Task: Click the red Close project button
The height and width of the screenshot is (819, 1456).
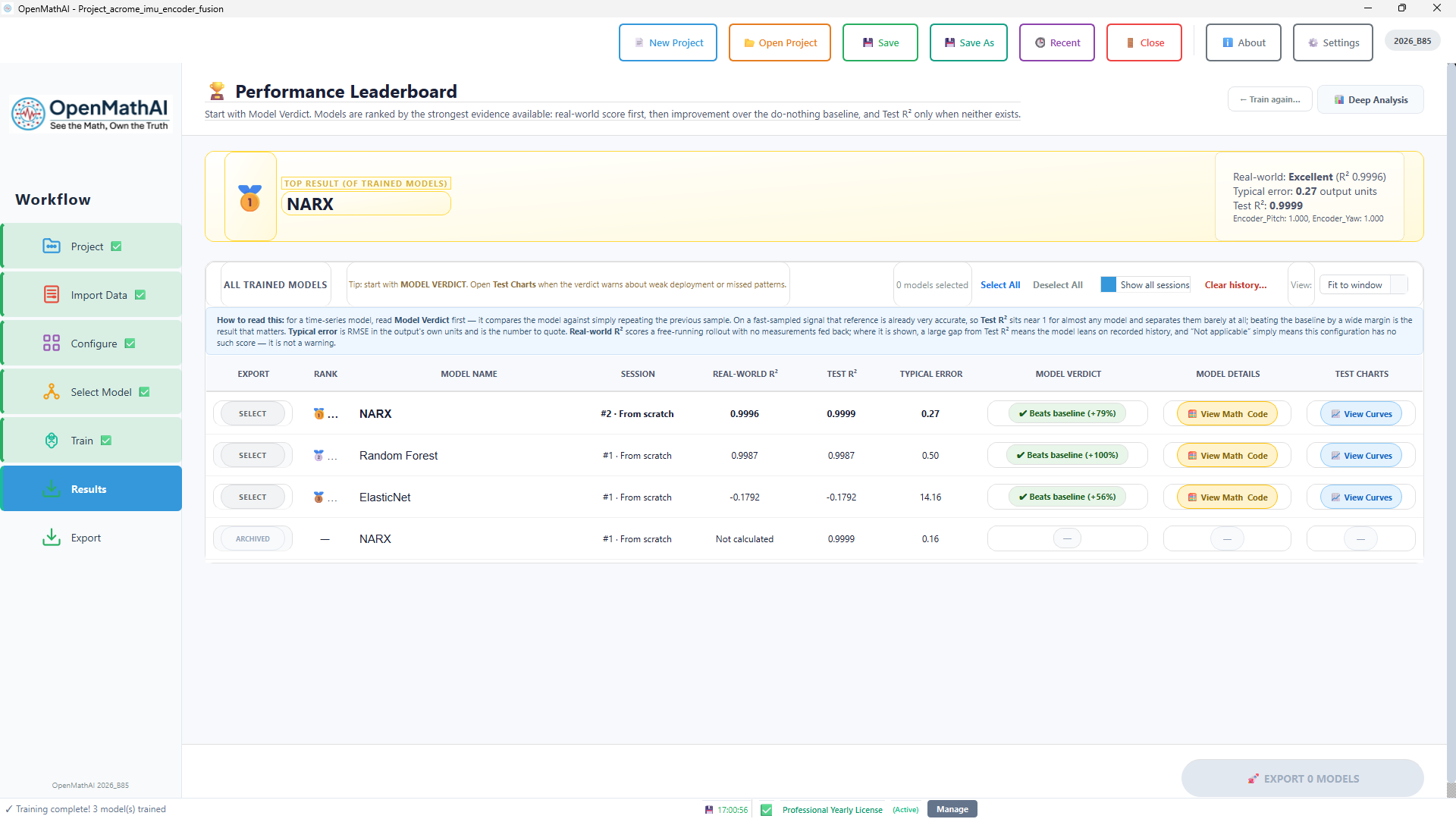Action: [x=1144, y=42]
